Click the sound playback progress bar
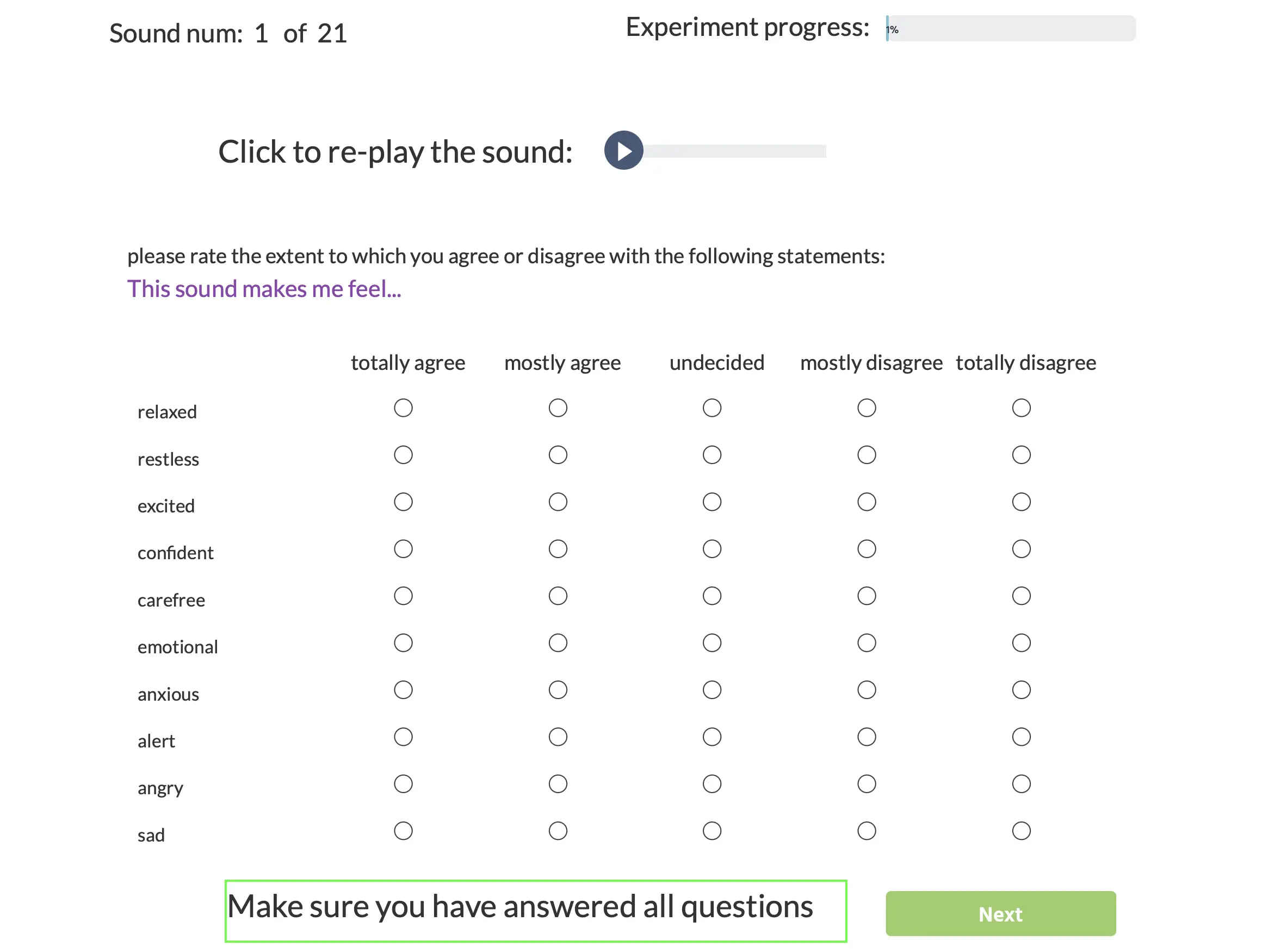Image resolution: width=1262 pixels, height=952 pixels. coord(735,151)
